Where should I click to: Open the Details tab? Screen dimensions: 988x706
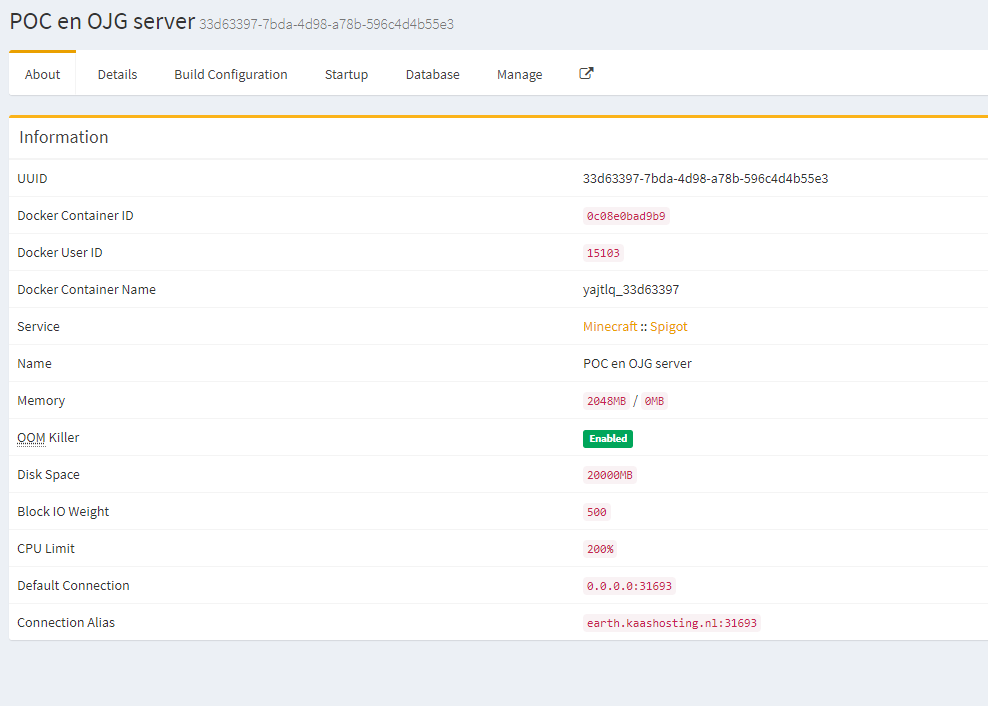[117, 75]
